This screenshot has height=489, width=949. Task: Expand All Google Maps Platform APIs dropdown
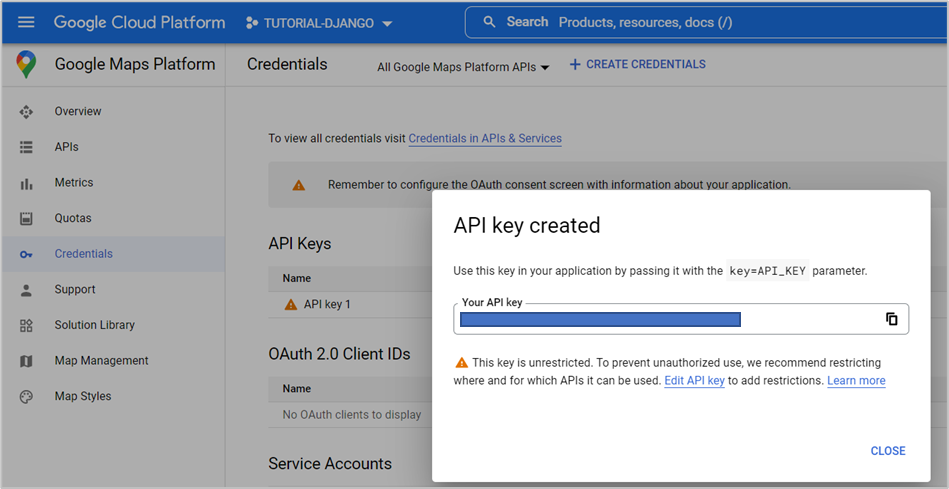coord(463,67)
